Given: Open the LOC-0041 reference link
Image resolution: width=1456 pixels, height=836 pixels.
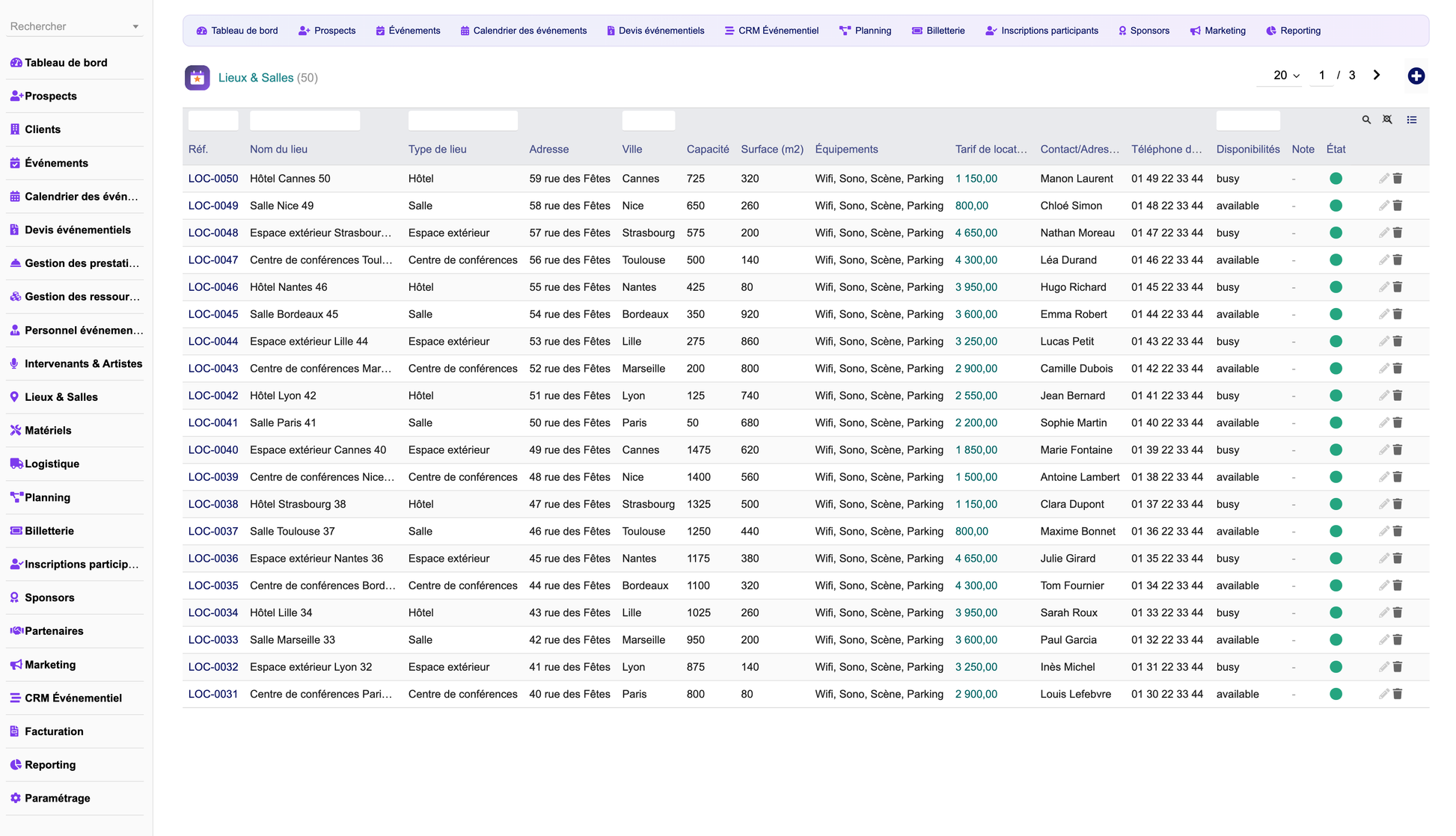Looking at the screenshot, I should (213, 422).
